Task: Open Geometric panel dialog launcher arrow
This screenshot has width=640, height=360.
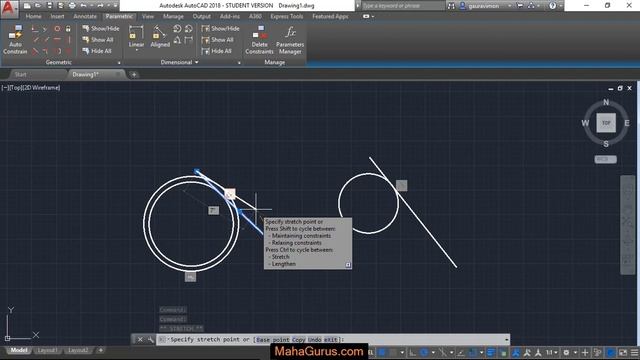Action: (119, 63)
